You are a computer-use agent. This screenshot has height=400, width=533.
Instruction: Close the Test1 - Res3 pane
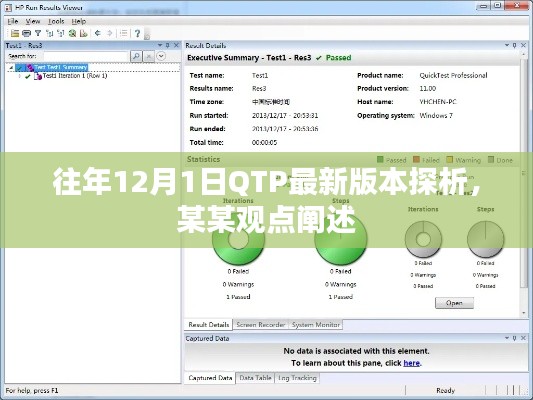tap(176, 45)
